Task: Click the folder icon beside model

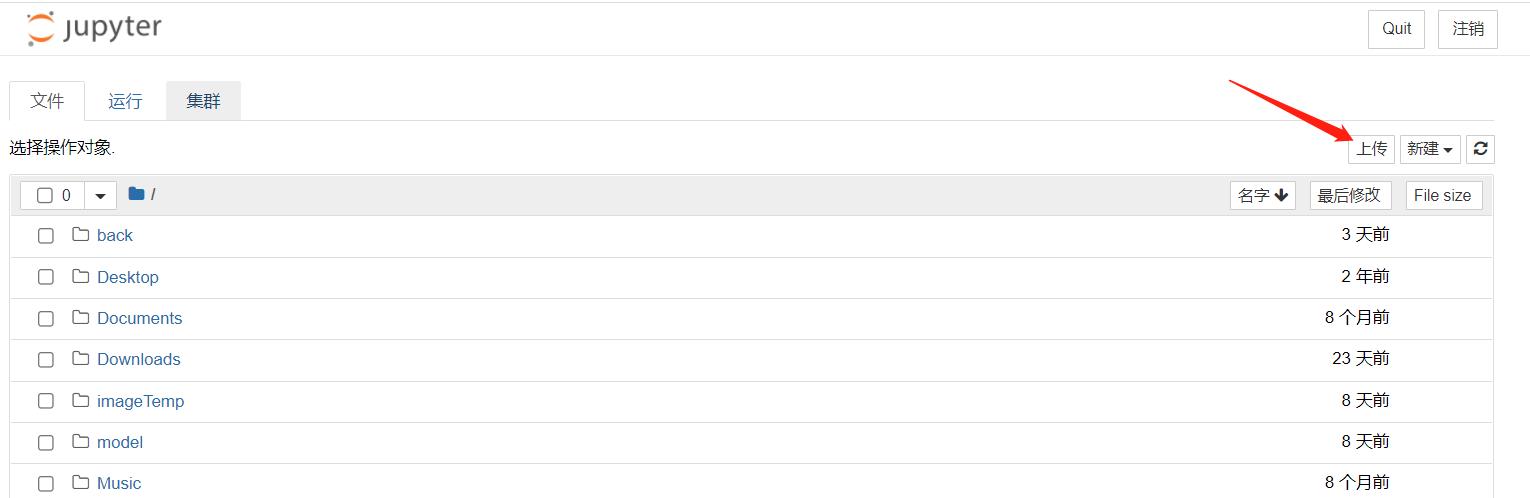Action: click(x=81, y=442)
